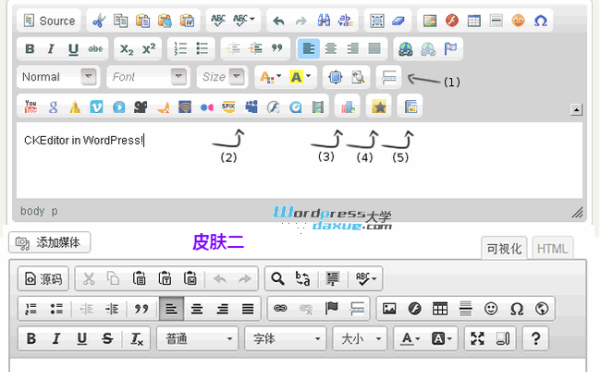Click the Remove Format eraser icon
Screen dimensions: 601x372
[399, 20]
